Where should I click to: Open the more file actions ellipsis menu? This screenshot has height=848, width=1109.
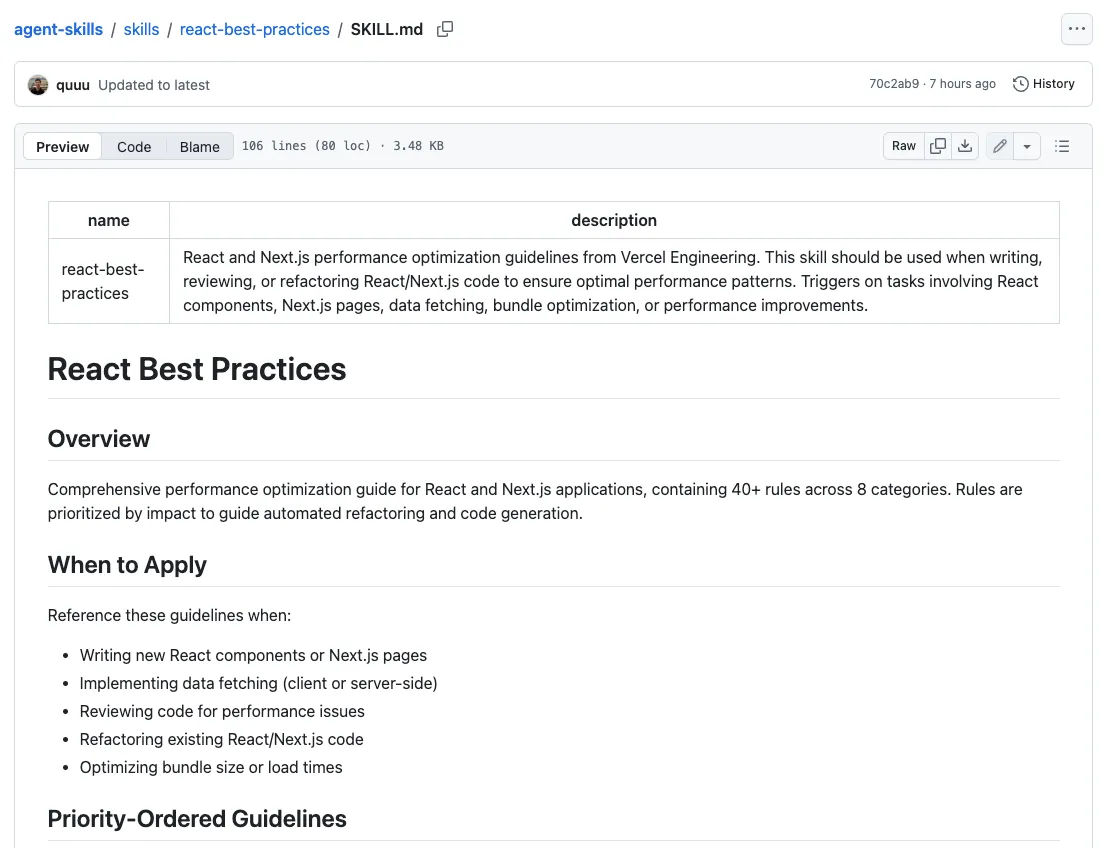1076,30
